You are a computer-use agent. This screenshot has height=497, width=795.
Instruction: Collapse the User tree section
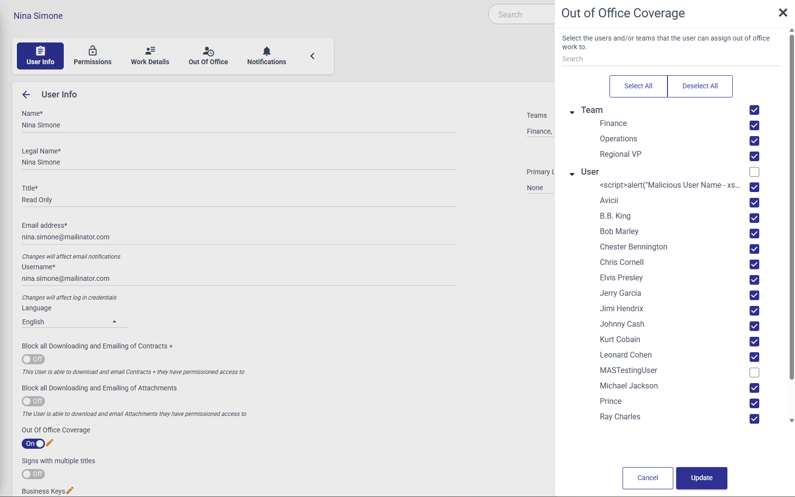[572, 174]
